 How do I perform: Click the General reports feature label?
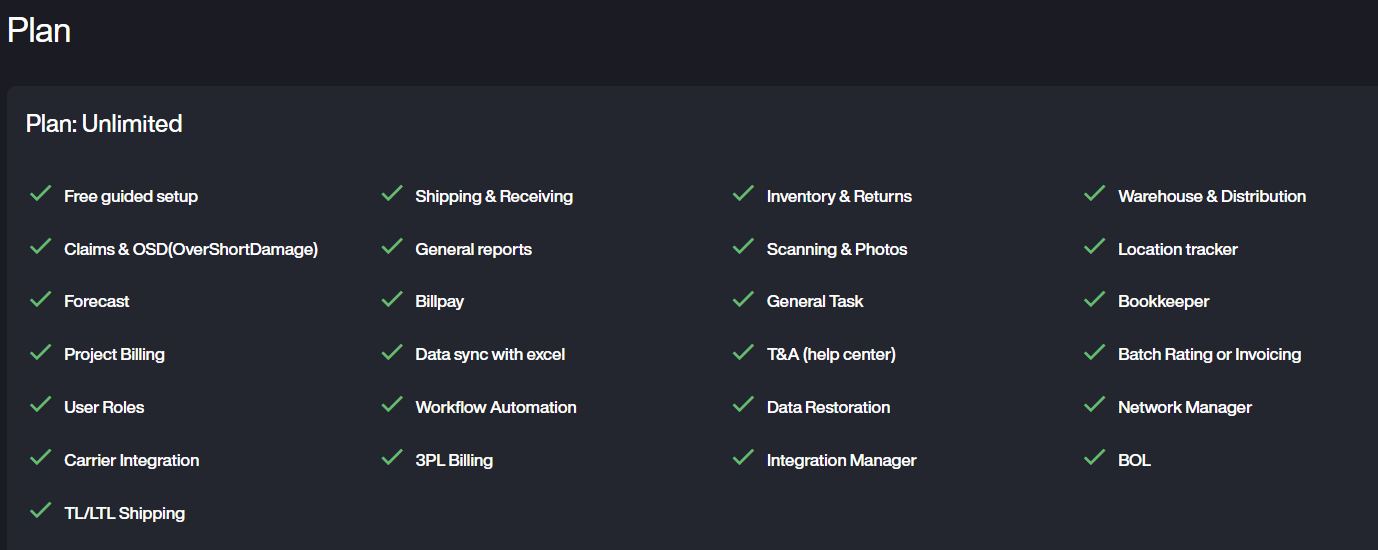point(473,249)
